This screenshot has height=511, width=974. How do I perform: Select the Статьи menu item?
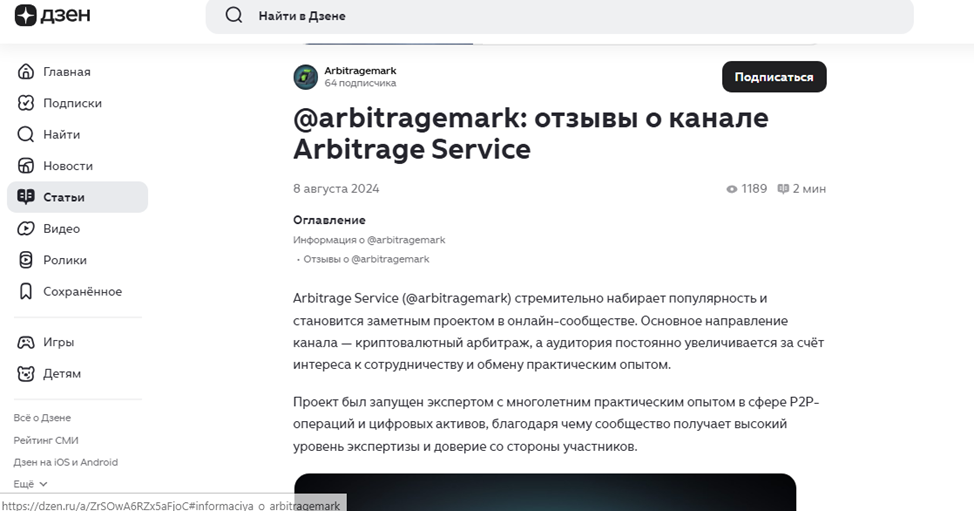pyautogui.click(x=78, y=197)
